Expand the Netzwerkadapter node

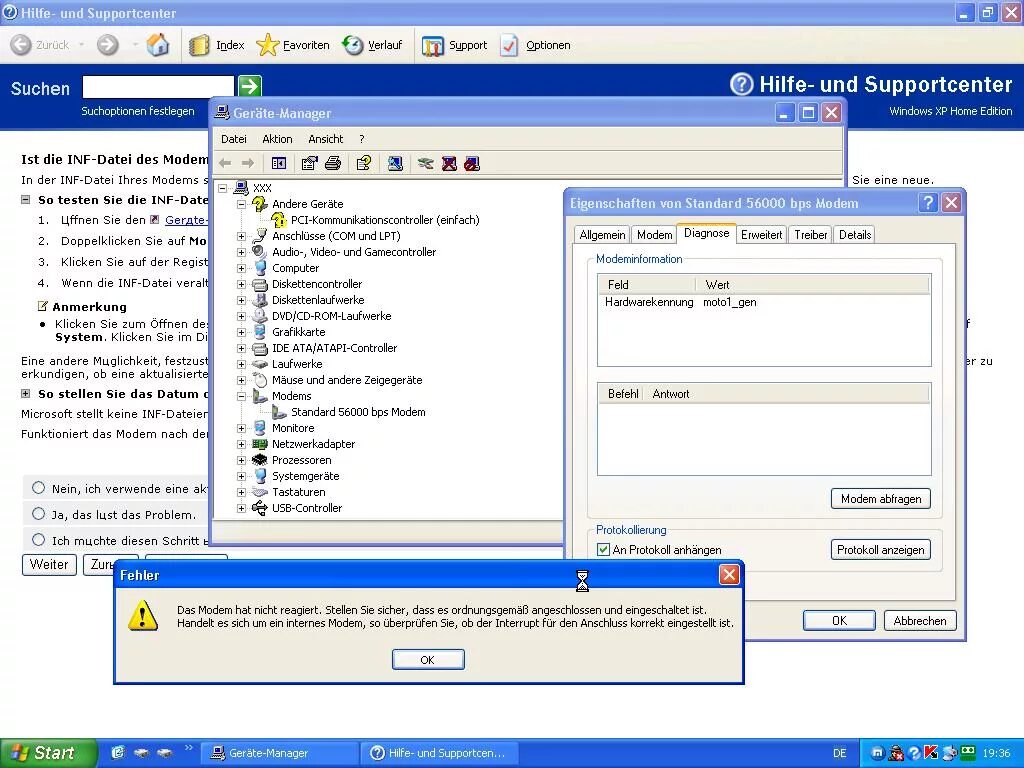coord(242,444)
